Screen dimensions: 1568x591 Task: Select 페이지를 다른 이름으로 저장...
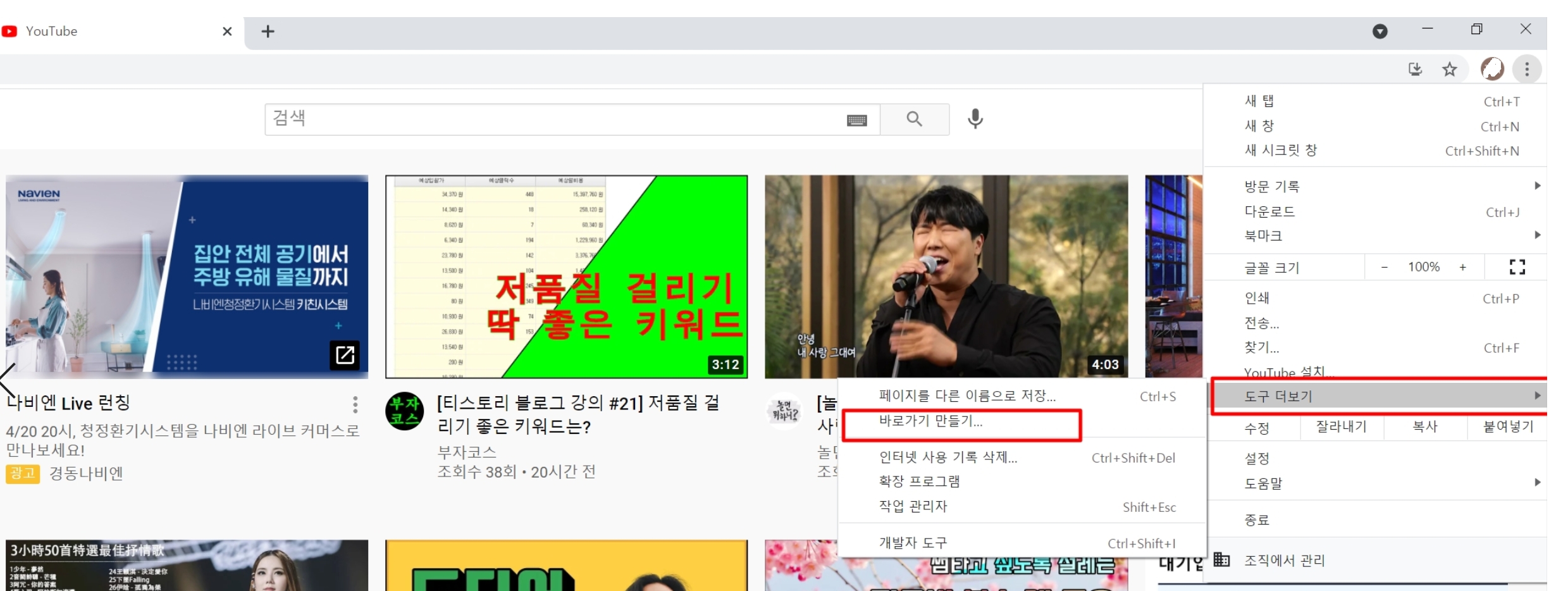pos(1022,396)
